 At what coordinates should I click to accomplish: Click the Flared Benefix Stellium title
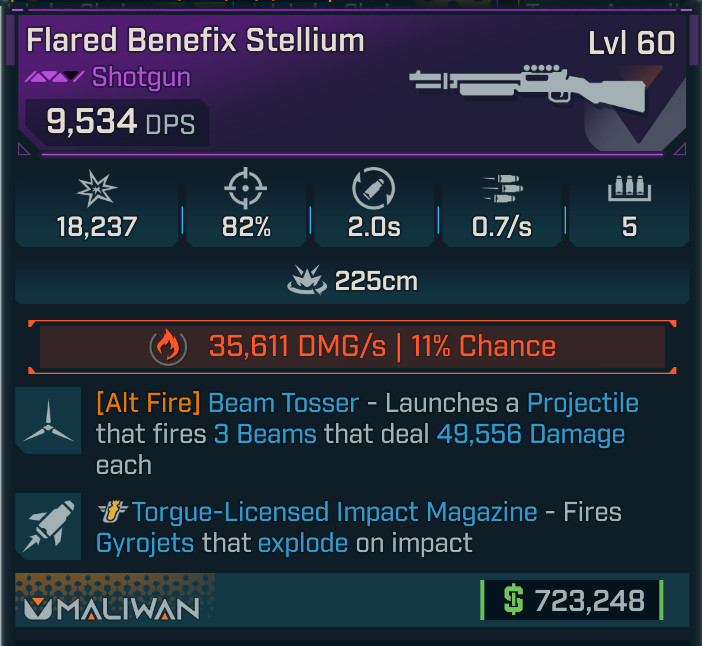[x=195, y=40]
